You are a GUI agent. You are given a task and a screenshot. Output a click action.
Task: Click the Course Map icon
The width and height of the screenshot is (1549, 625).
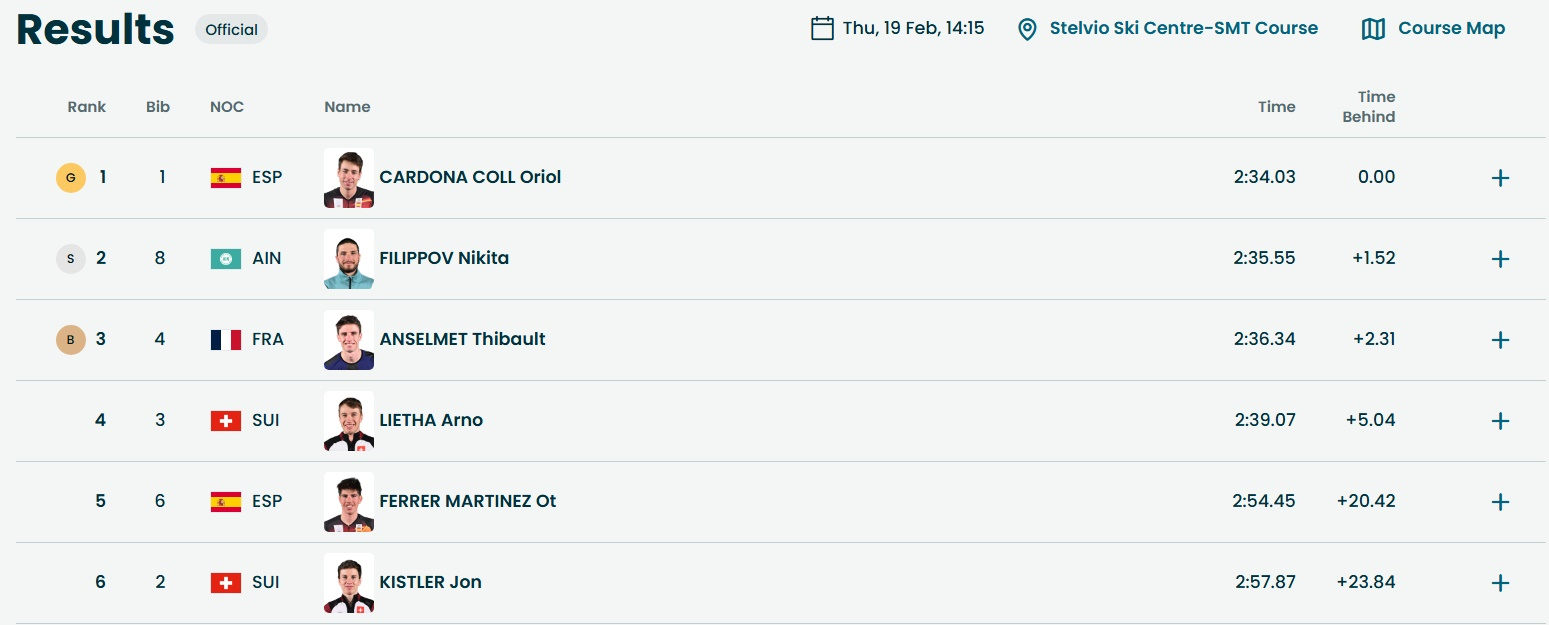coord(1373,29)
